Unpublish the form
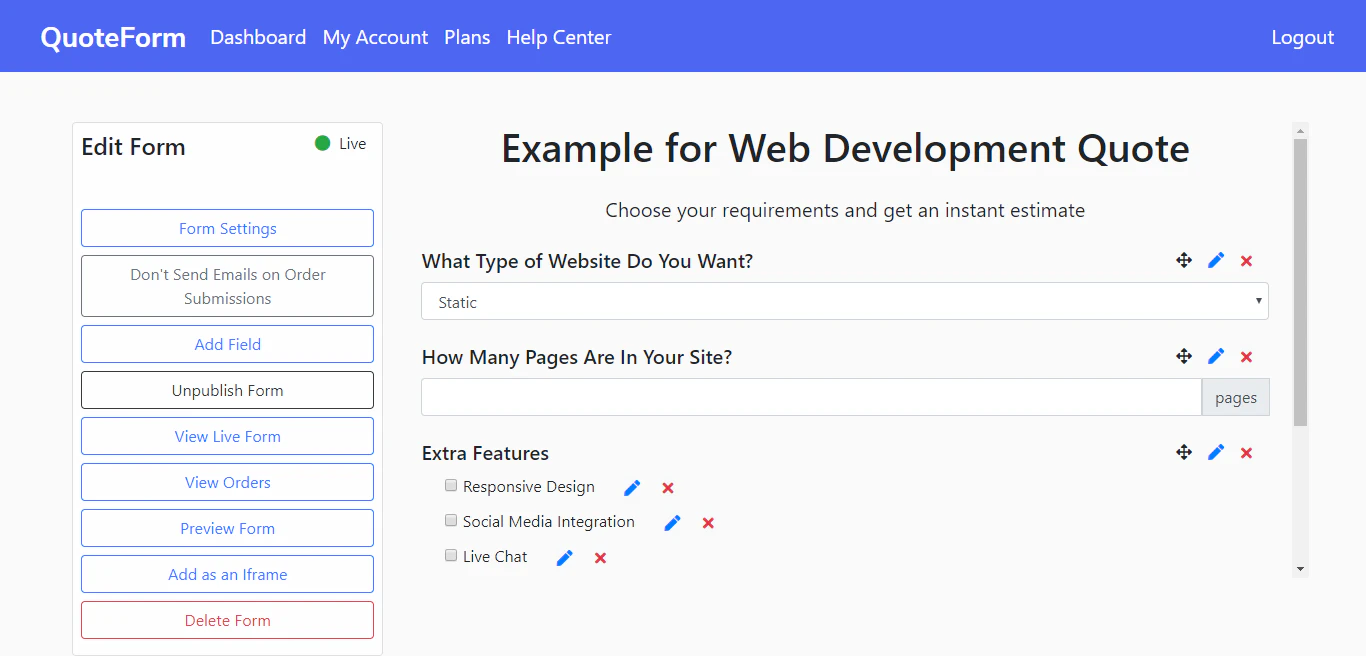The image size is (1366, 656). click(227, 390)
